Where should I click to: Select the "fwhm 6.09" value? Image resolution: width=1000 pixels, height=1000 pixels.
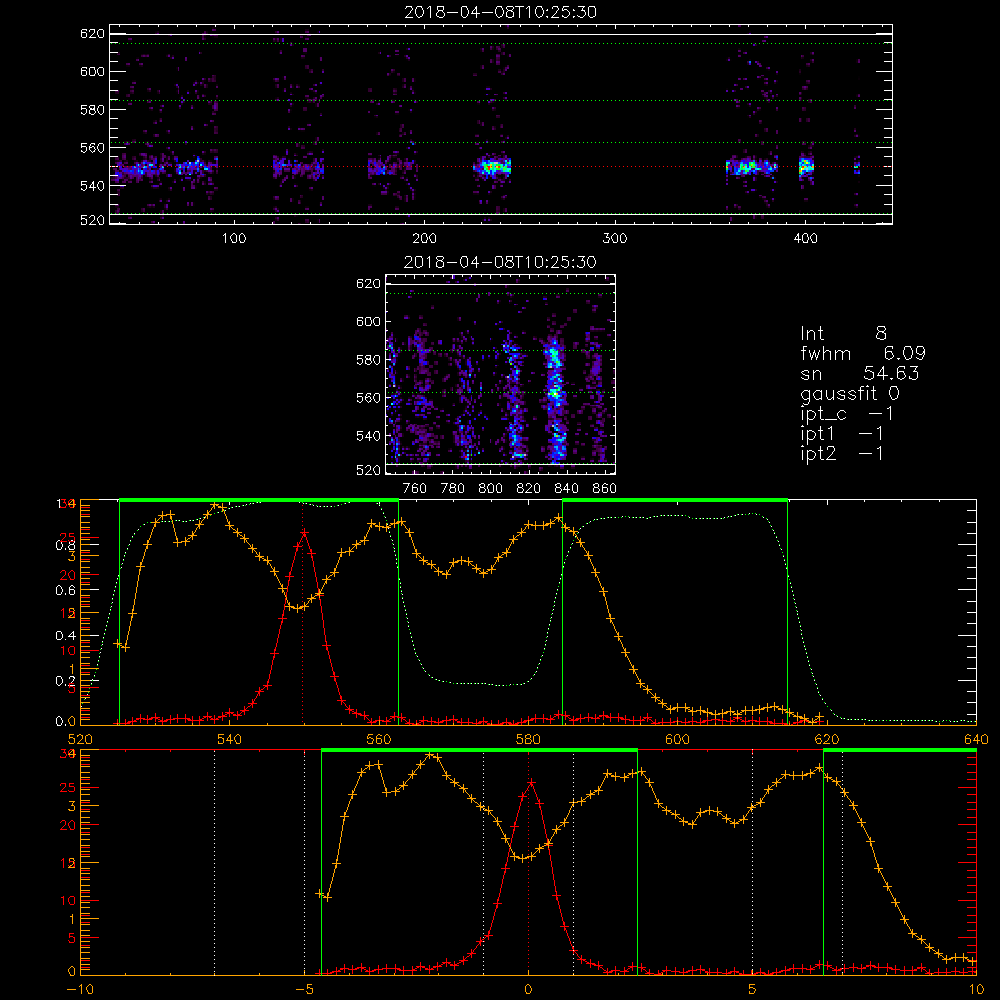(863, 353)
